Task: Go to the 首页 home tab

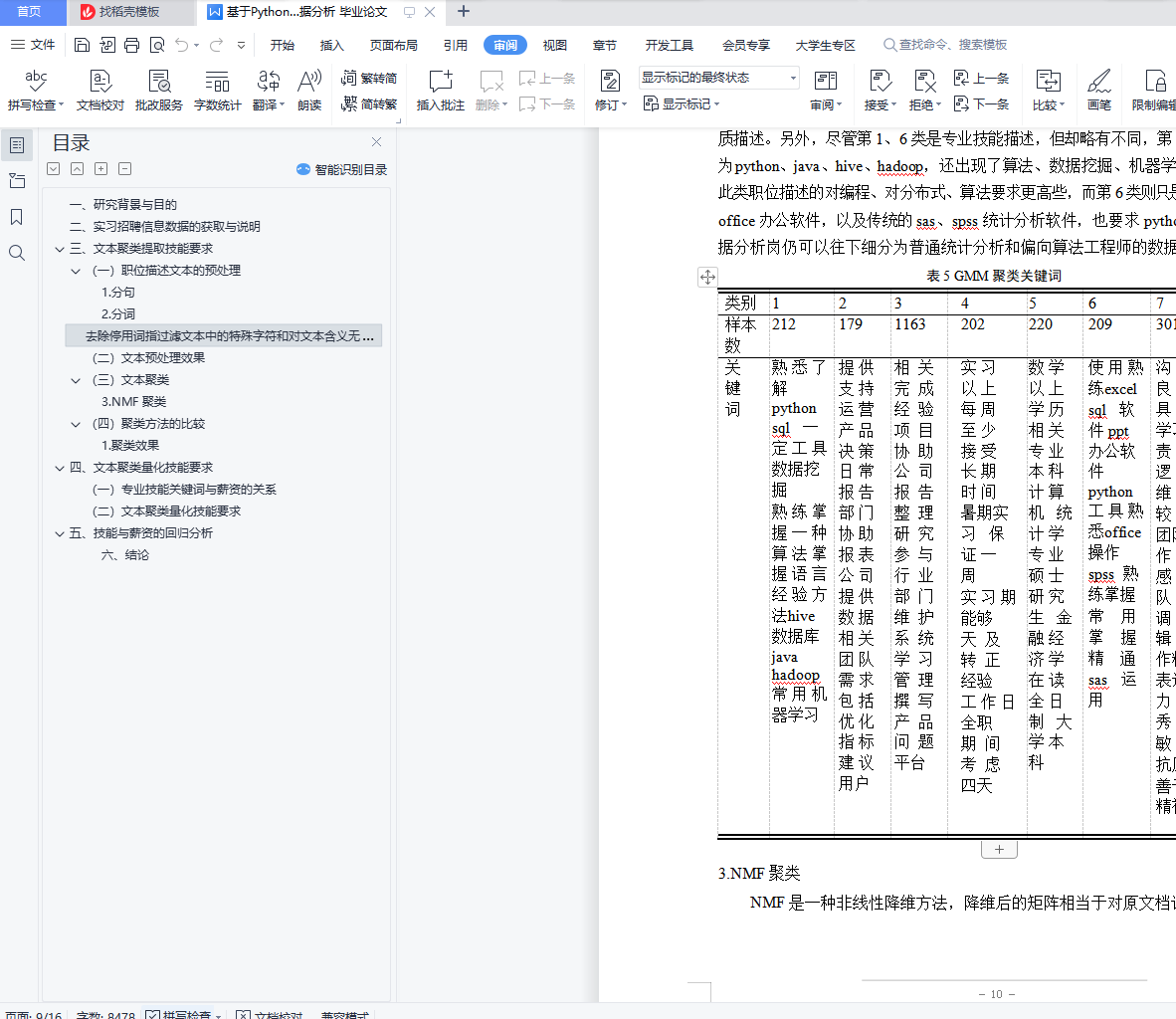Action: pyautogui.click(x=29, y=12)
